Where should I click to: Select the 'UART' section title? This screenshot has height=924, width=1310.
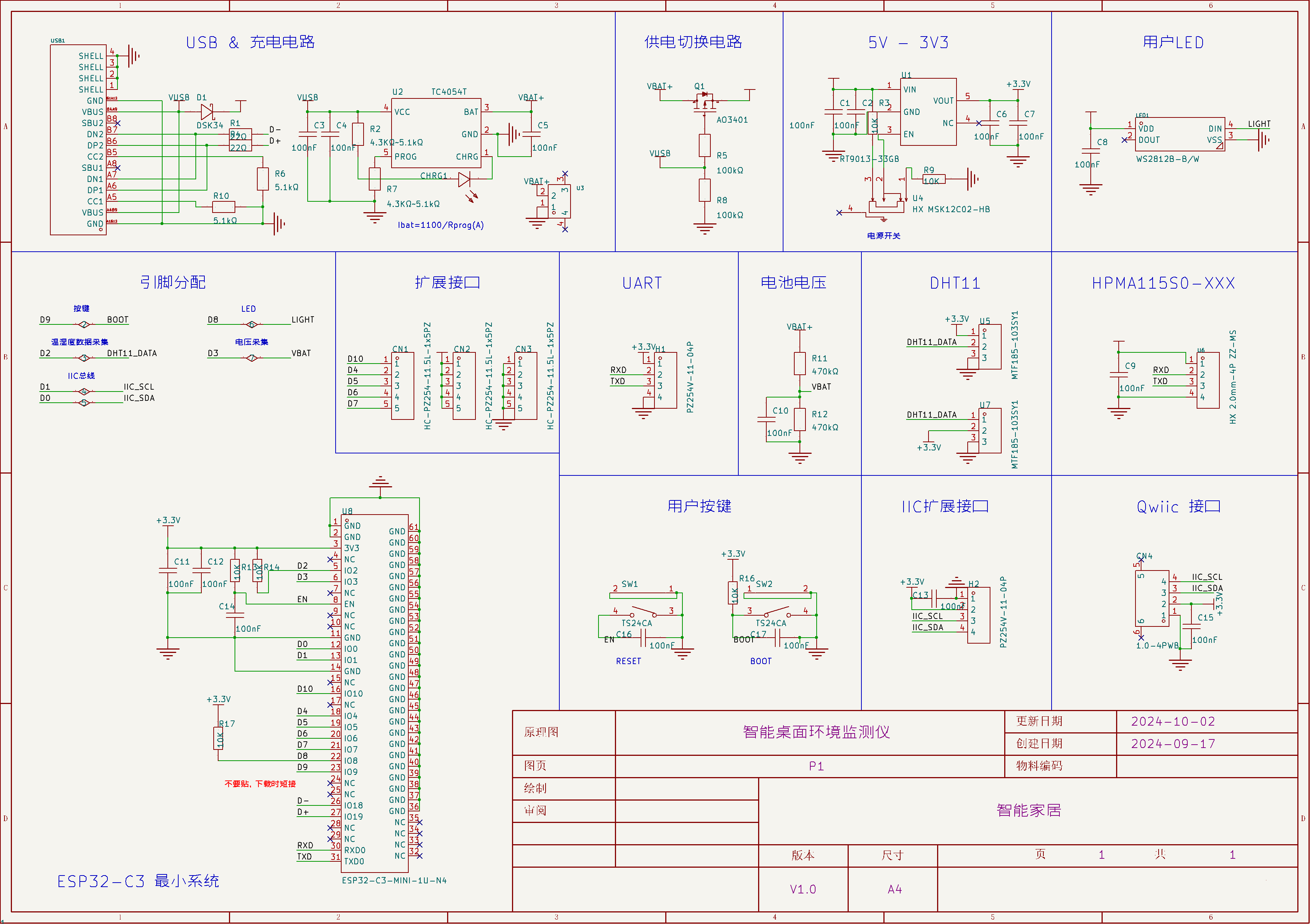(x=642, y=283)
